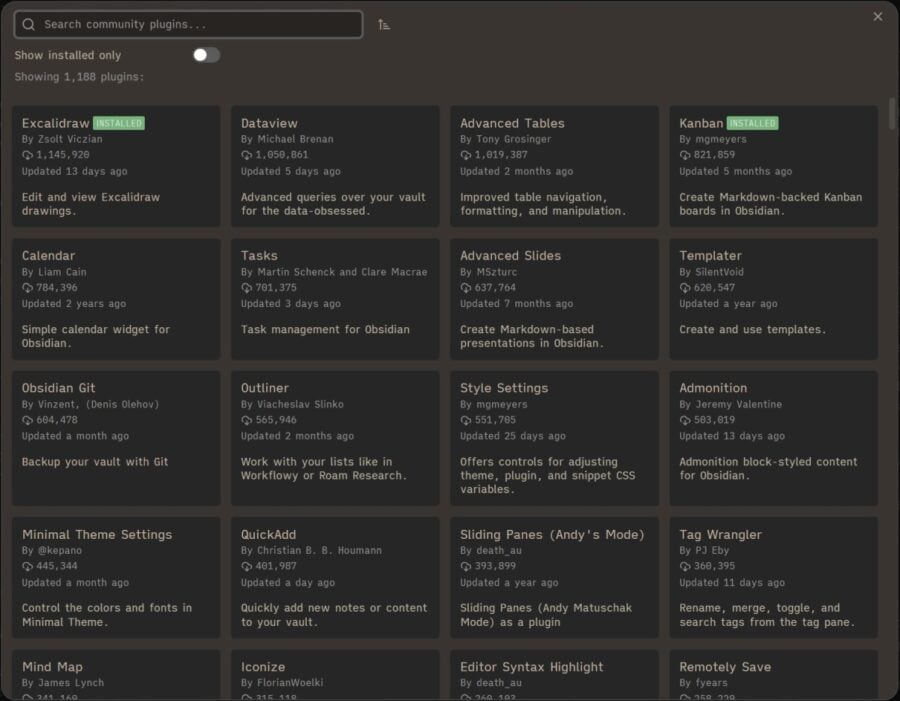The width and height of the screenshot is (900, 701).
Task: Open the Calendar plugin title
Action: (x=48, y=255)
